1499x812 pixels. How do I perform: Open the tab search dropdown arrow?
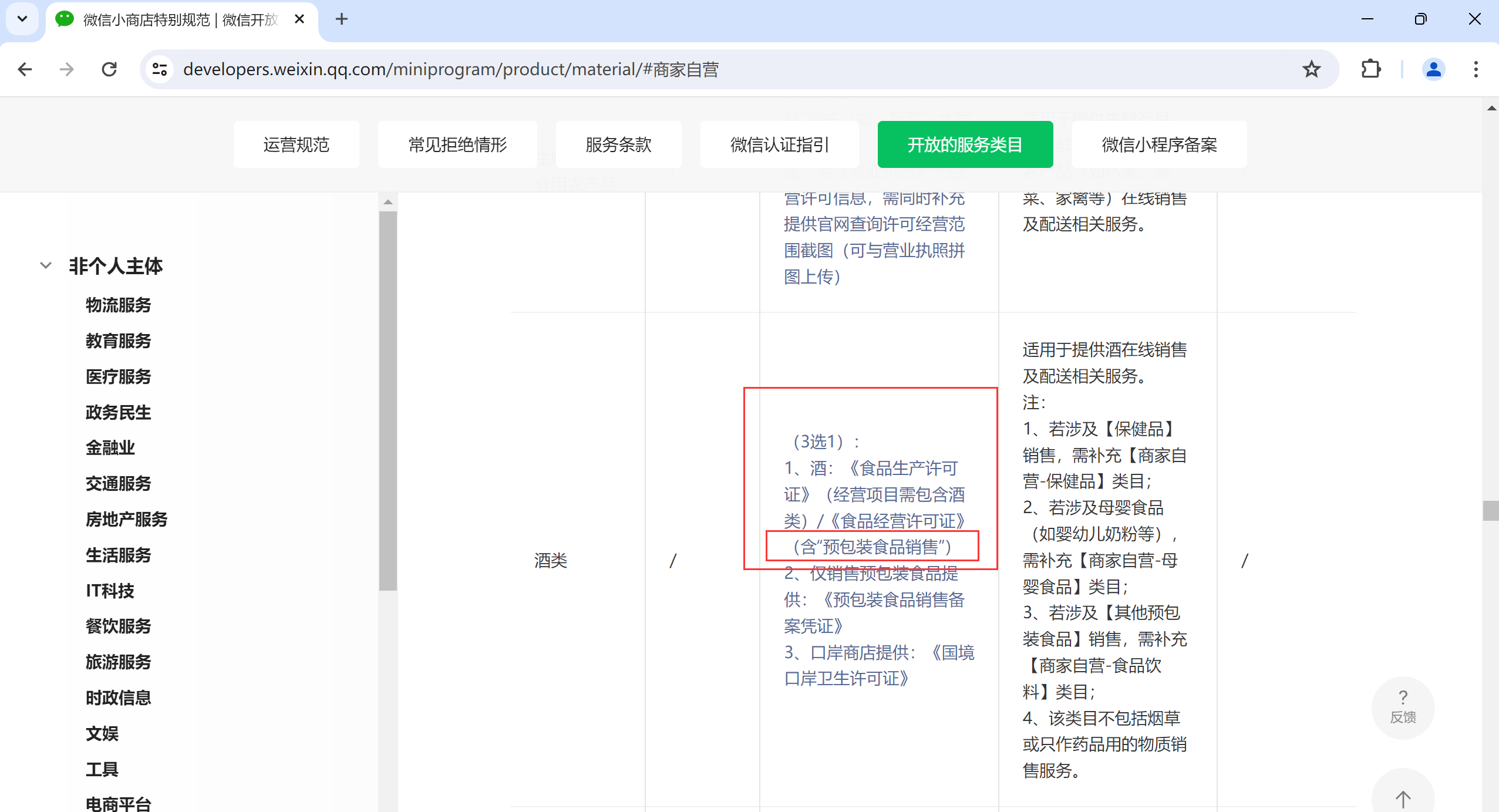pyautogui.click(x=22, y=19)
